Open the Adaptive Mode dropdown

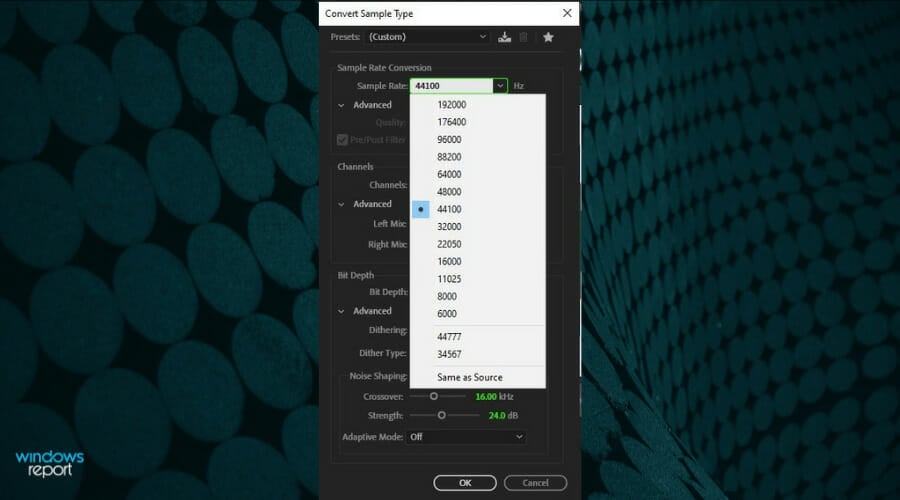pos(465,437)
